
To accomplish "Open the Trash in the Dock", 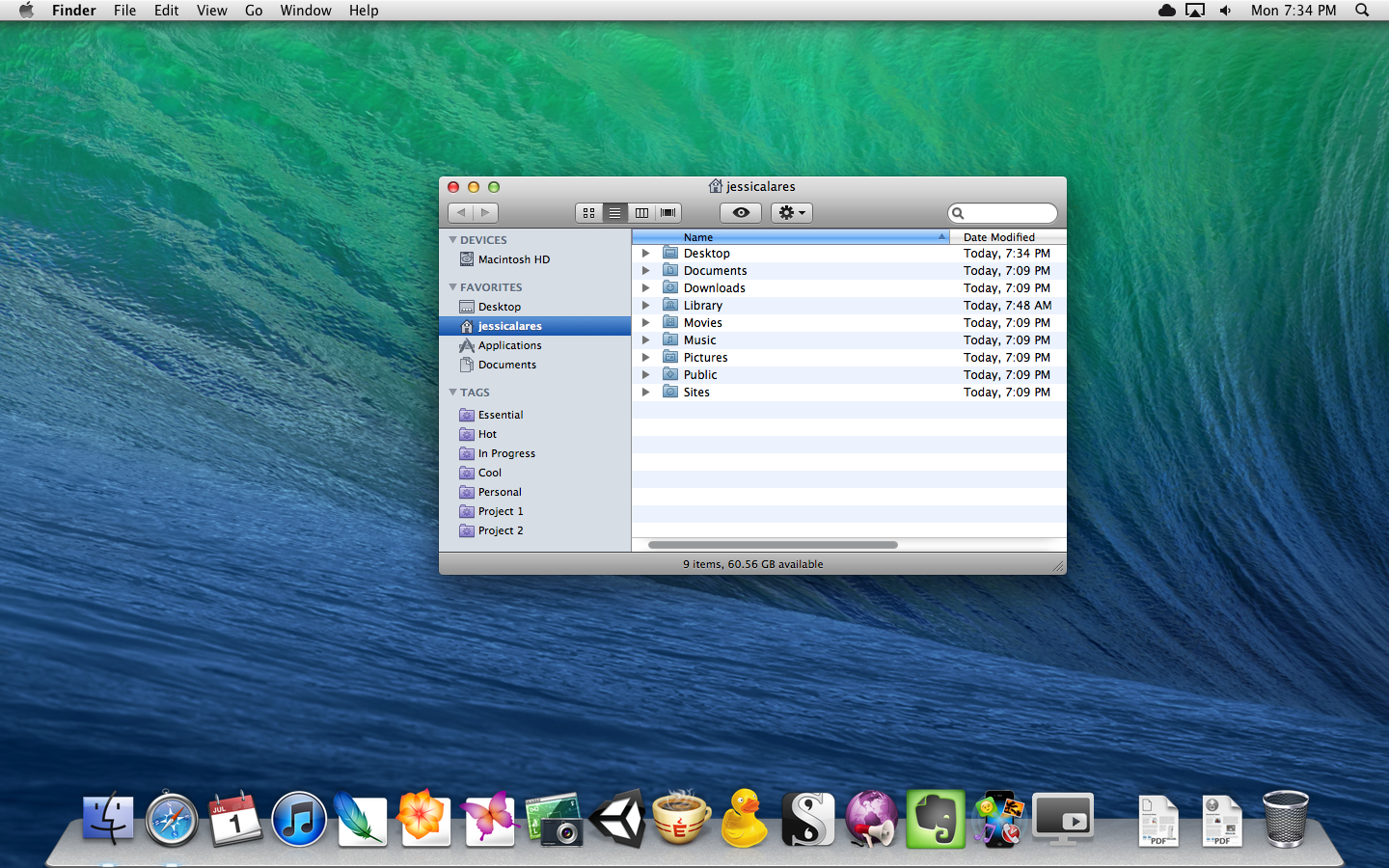I will coord(1285,820).
